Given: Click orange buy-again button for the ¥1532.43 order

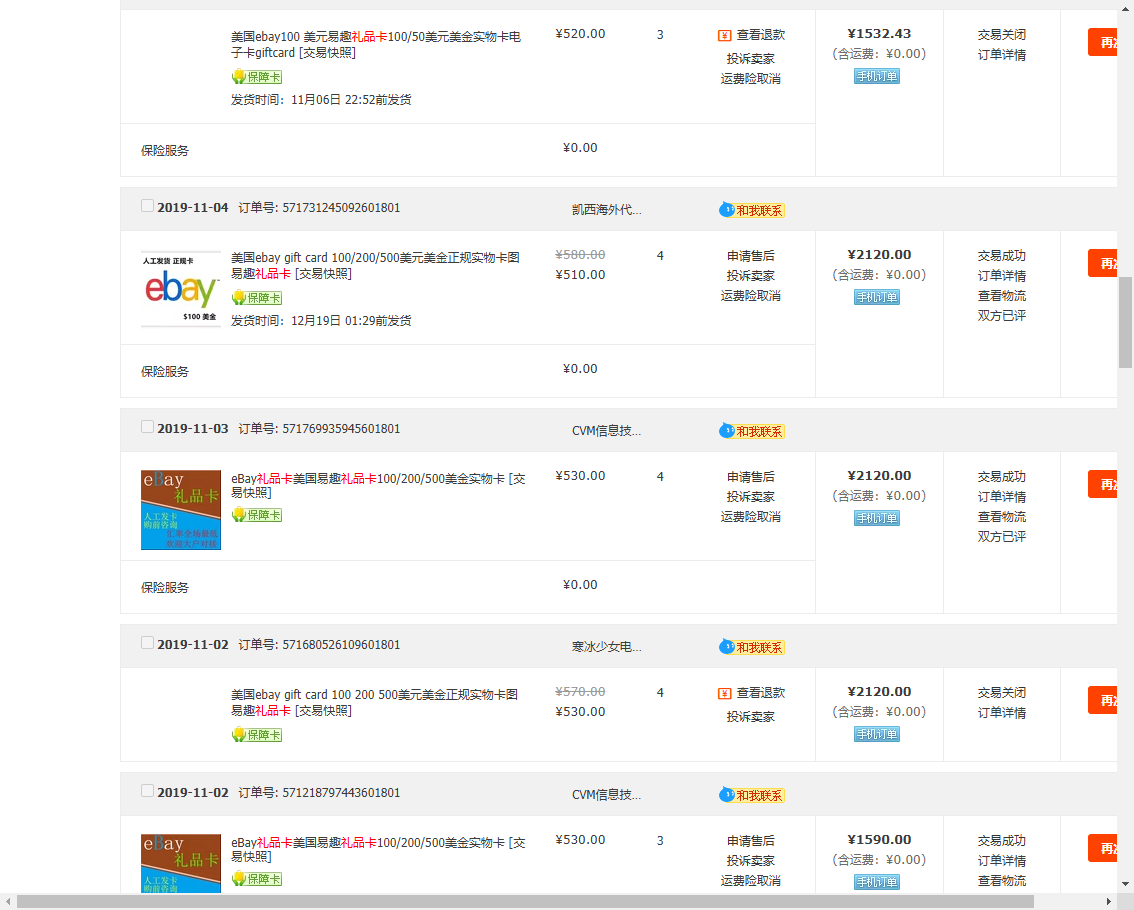Looking at the screenshot, I should point(1103,43).
